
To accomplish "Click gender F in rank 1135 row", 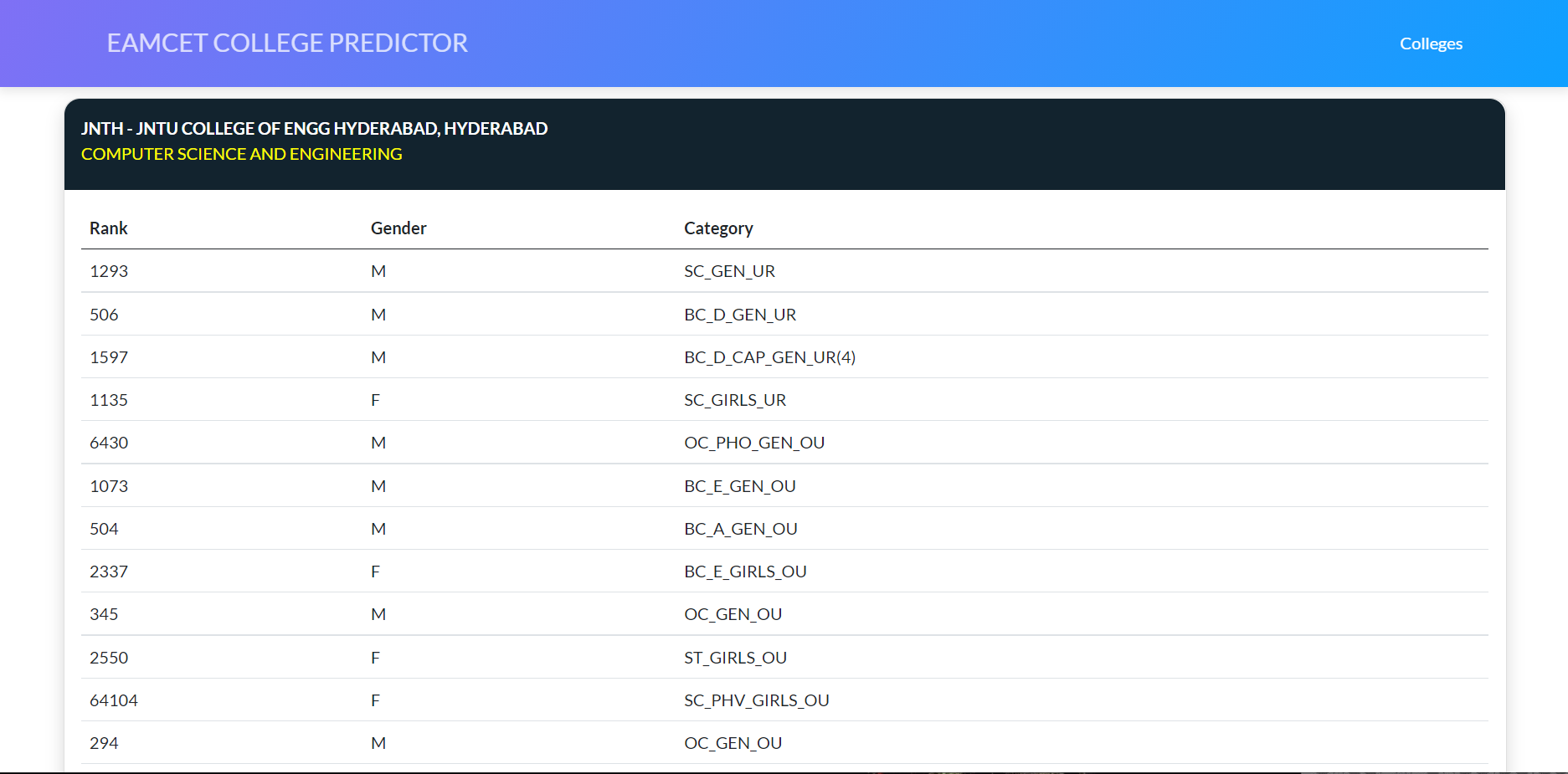I will pyautogui.click(x=375, y=400).
